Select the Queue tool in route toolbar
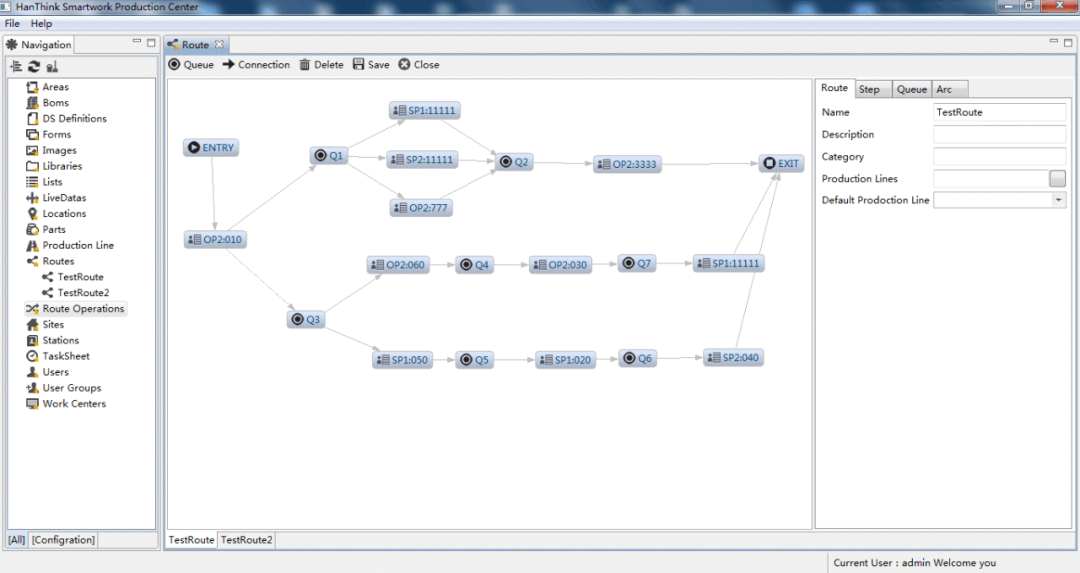The height and width of the screenshot is (573, 1080). coord(190,65)
